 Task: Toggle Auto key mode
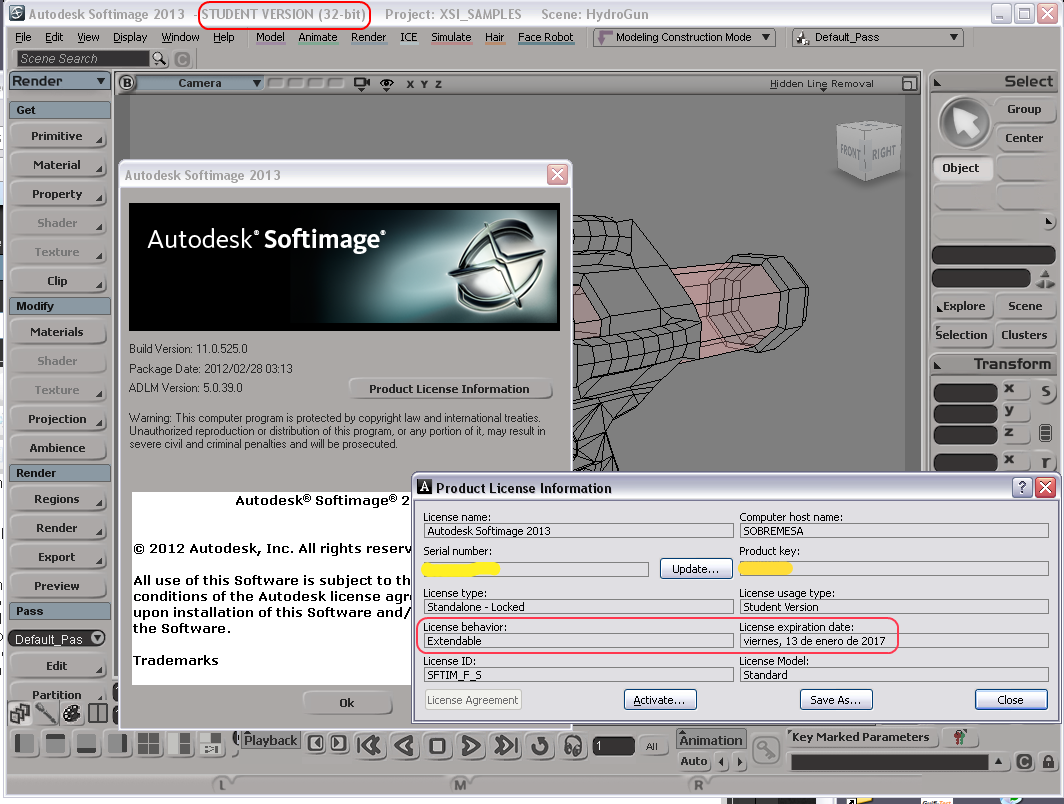coord(694,761)
